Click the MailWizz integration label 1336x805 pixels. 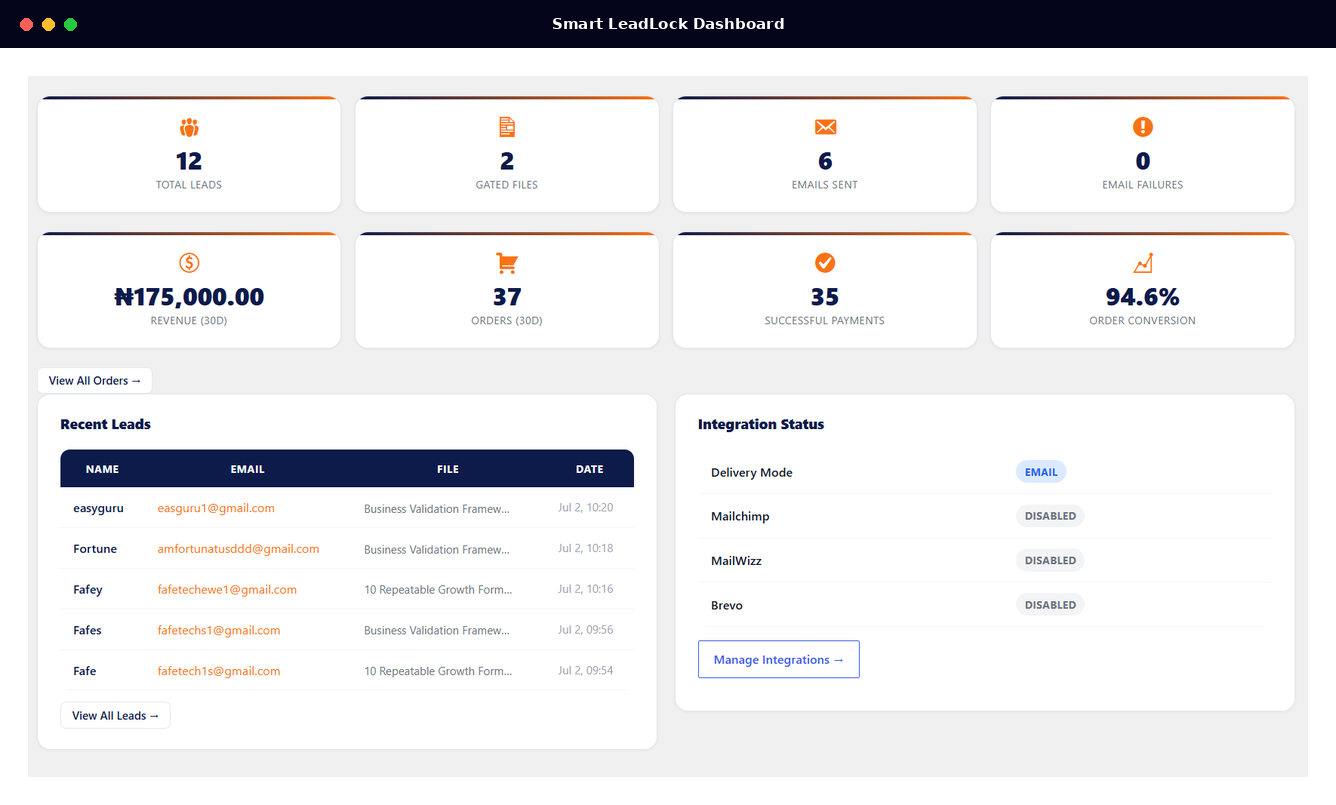pyautogui.click(x=736, y=560)
